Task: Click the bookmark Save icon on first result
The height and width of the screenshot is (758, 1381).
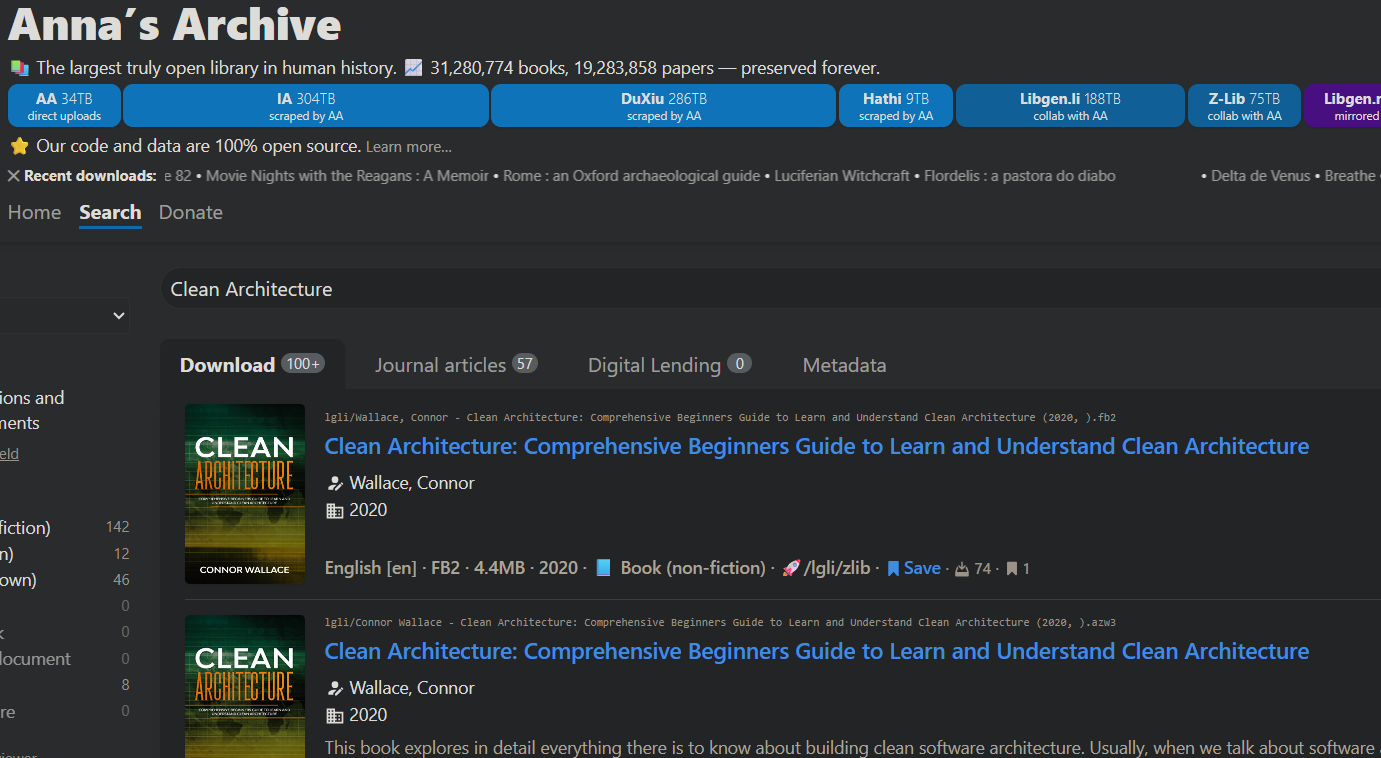Action: point(893,568)
